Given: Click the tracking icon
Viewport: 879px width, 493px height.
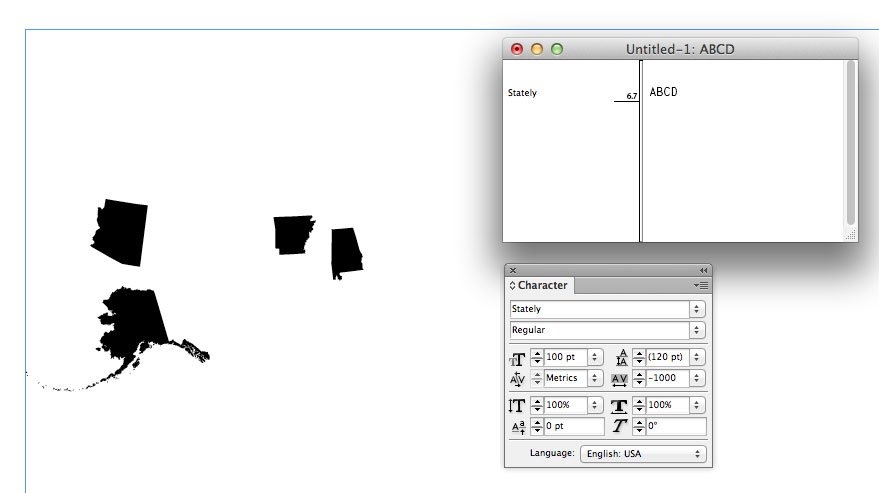Looking at the screenshot, I should click(619, 379).
